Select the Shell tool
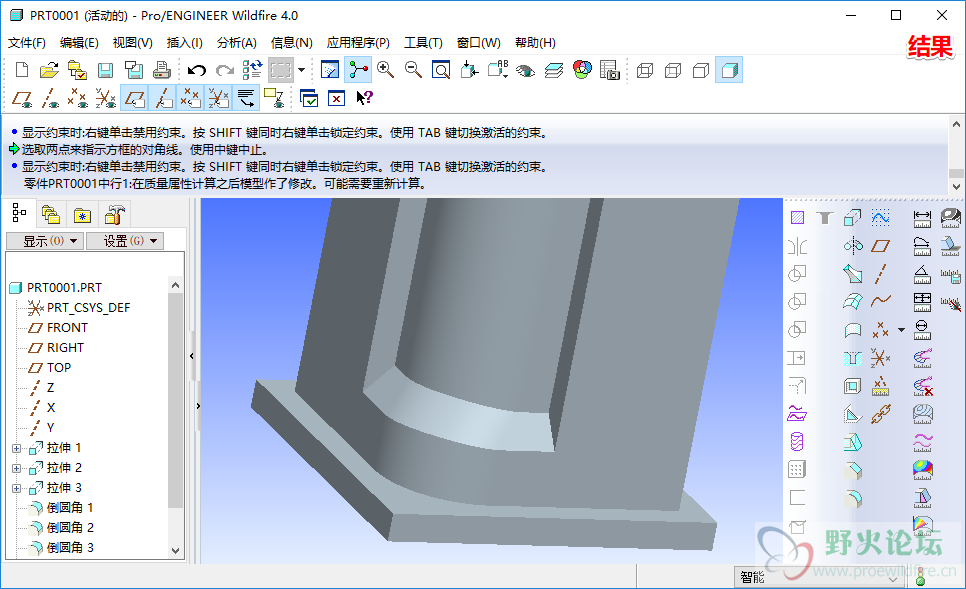966x589 pixels. 853,386
